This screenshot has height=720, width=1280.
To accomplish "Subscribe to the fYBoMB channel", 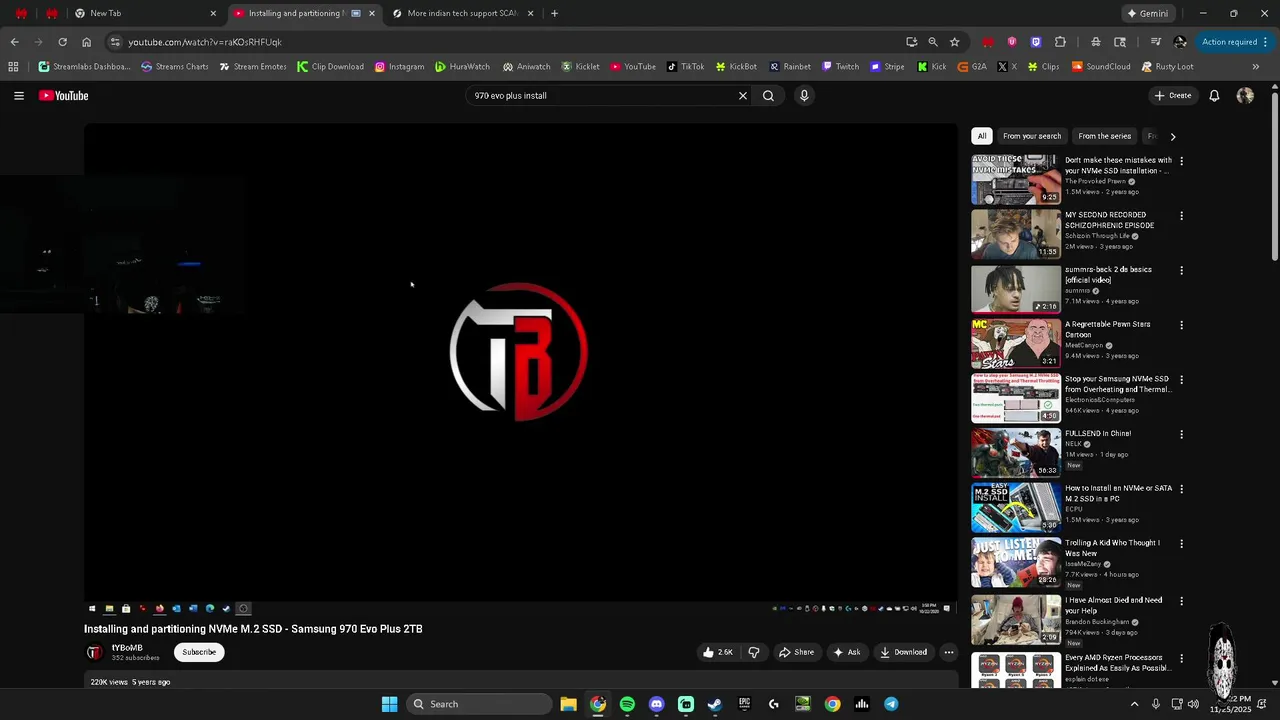I will click(x=199, y=652).
